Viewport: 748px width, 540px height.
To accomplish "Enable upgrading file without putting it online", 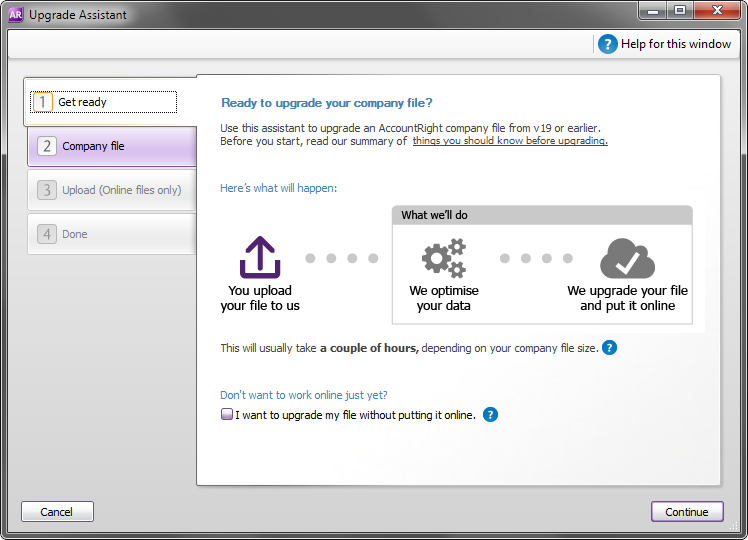I will [228, 415].
